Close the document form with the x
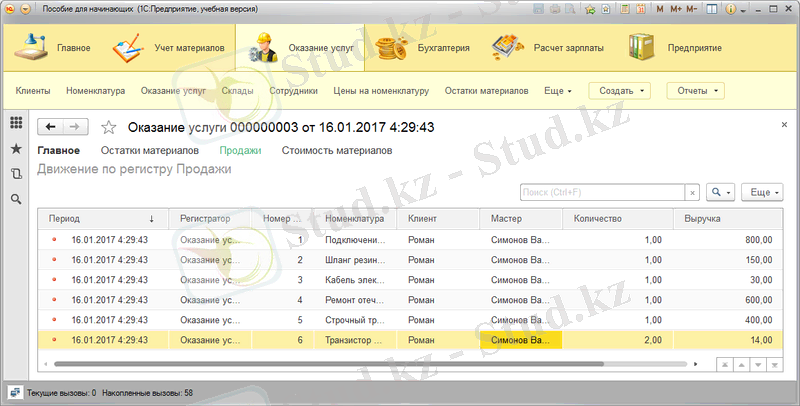800x406 pixels. 784,124
